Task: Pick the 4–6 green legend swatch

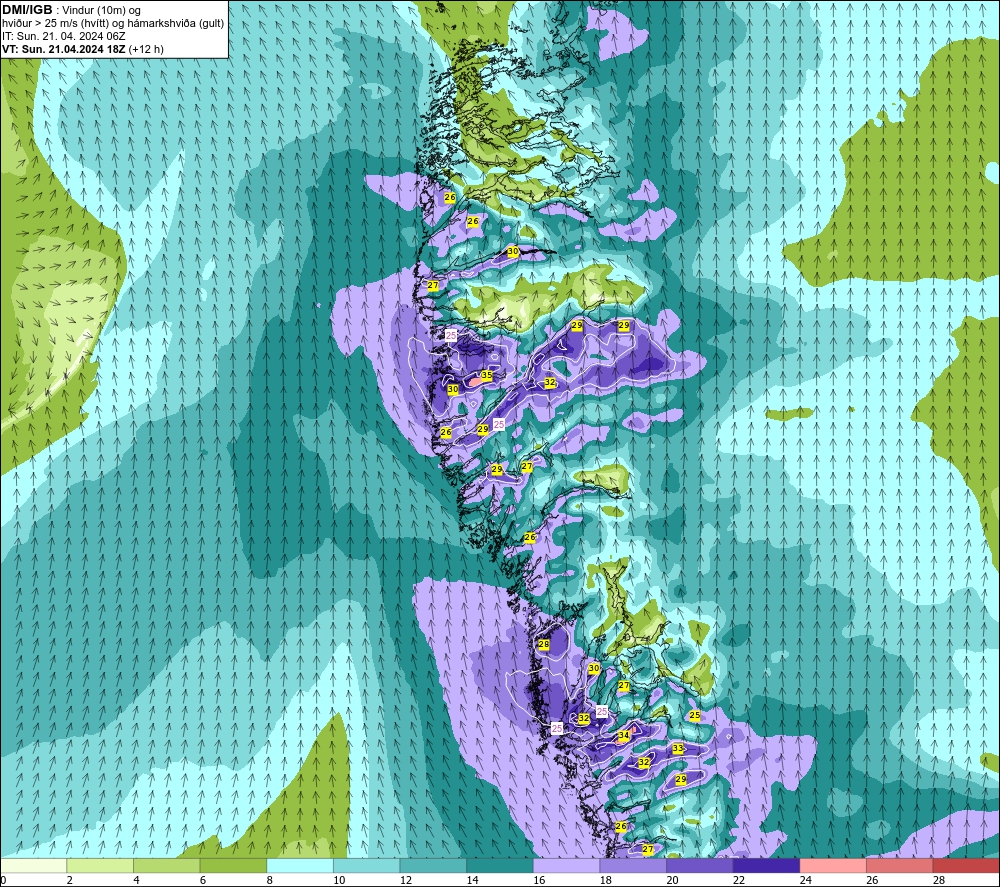Action: (166, 865)
